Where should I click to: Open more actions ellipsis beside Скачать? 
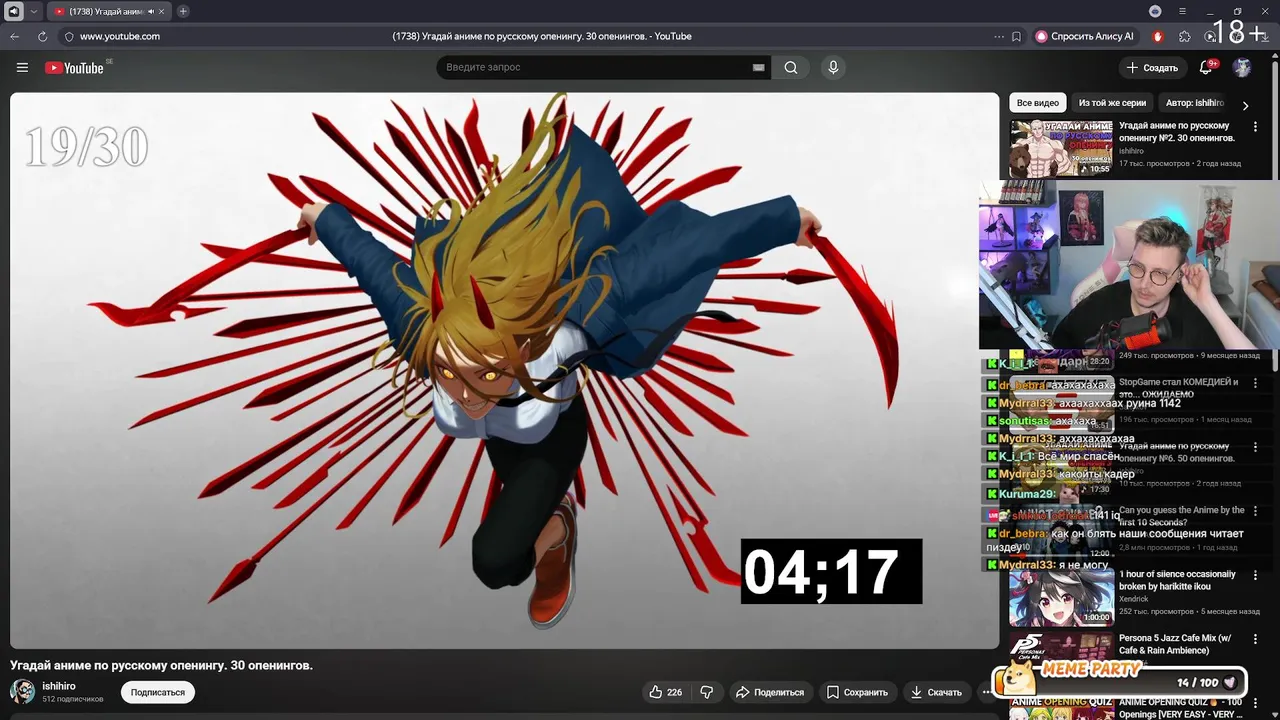pos(986,692)
